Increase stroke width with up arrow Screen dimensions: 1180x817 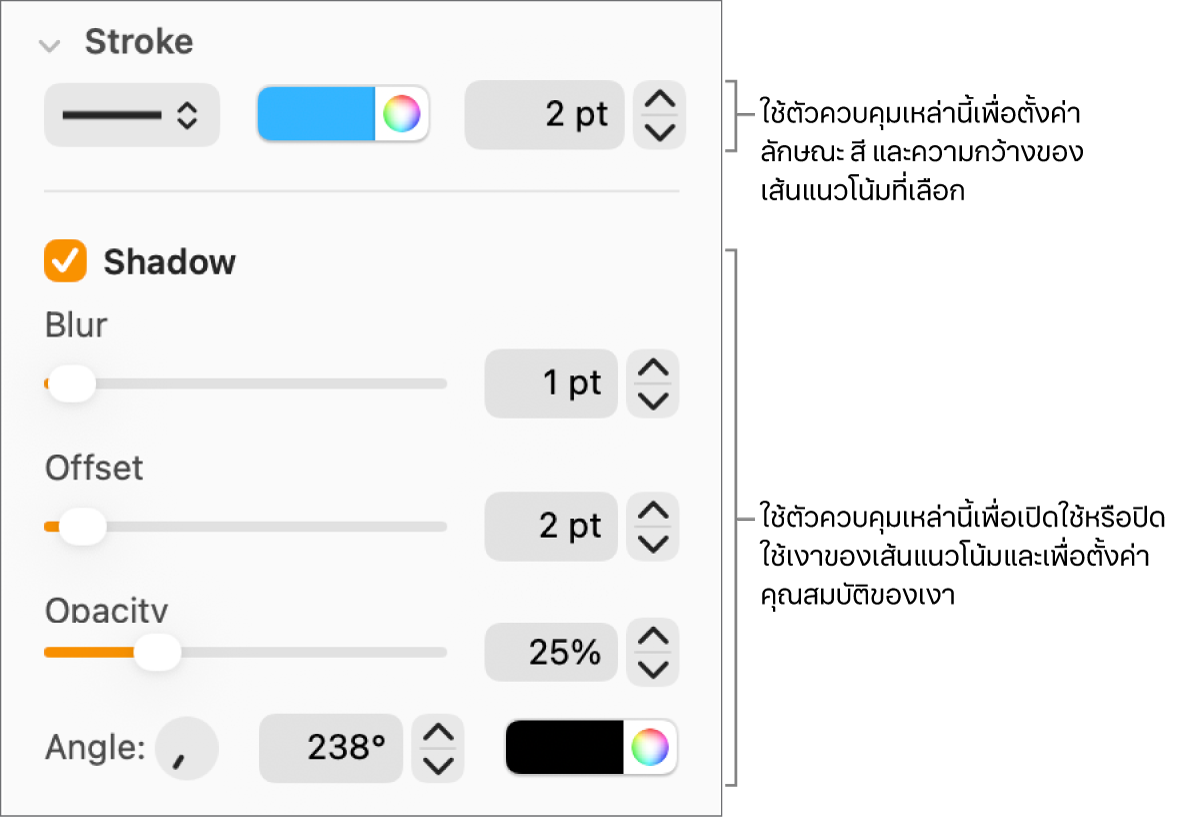click(x=660, y=101)
